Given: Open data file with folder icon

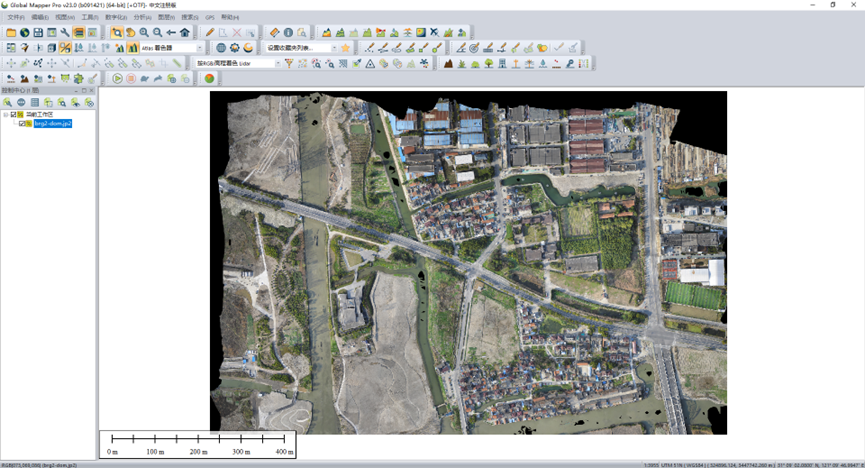Looking at the screenshot, I should 11,33.
